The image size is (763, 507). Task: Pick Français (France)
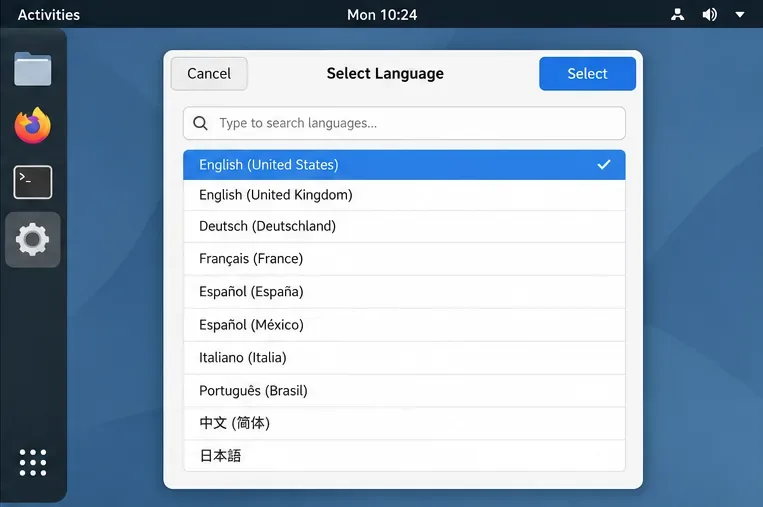tap(404, 259)
